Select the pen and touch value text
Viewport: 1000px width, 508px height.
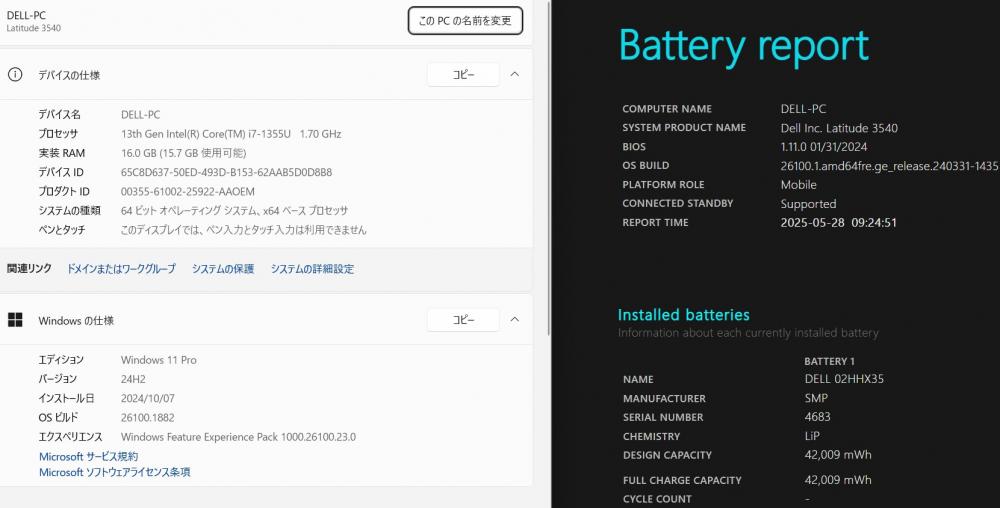point(244,229)
